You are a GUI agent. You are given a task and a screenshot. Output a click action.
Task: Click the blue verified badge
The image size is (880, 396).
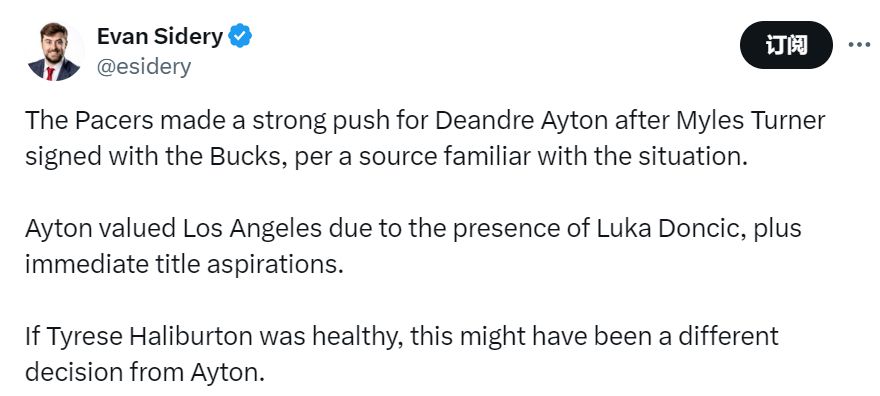[x=240, y=36]
